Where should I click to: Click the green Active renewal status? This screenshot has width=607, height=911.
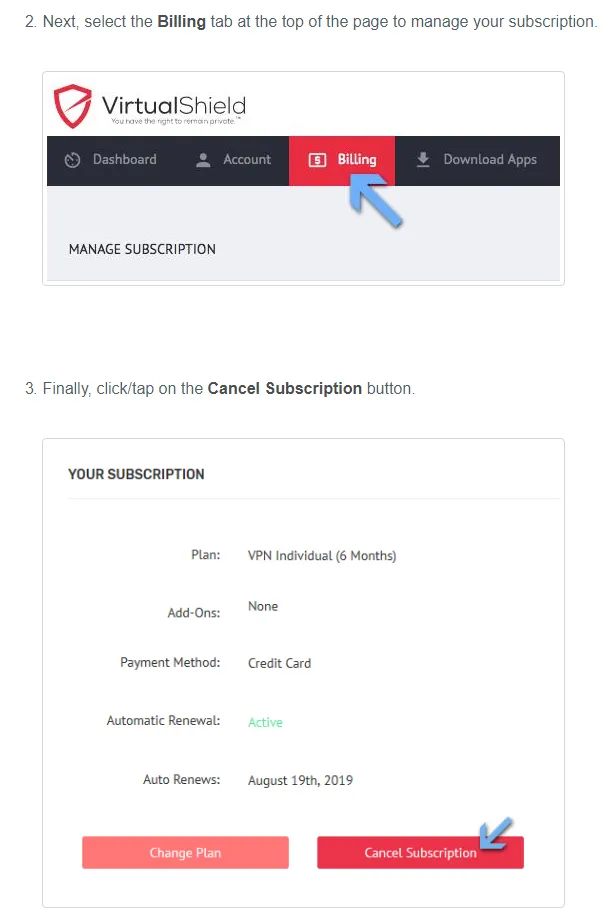pos(265,722)
